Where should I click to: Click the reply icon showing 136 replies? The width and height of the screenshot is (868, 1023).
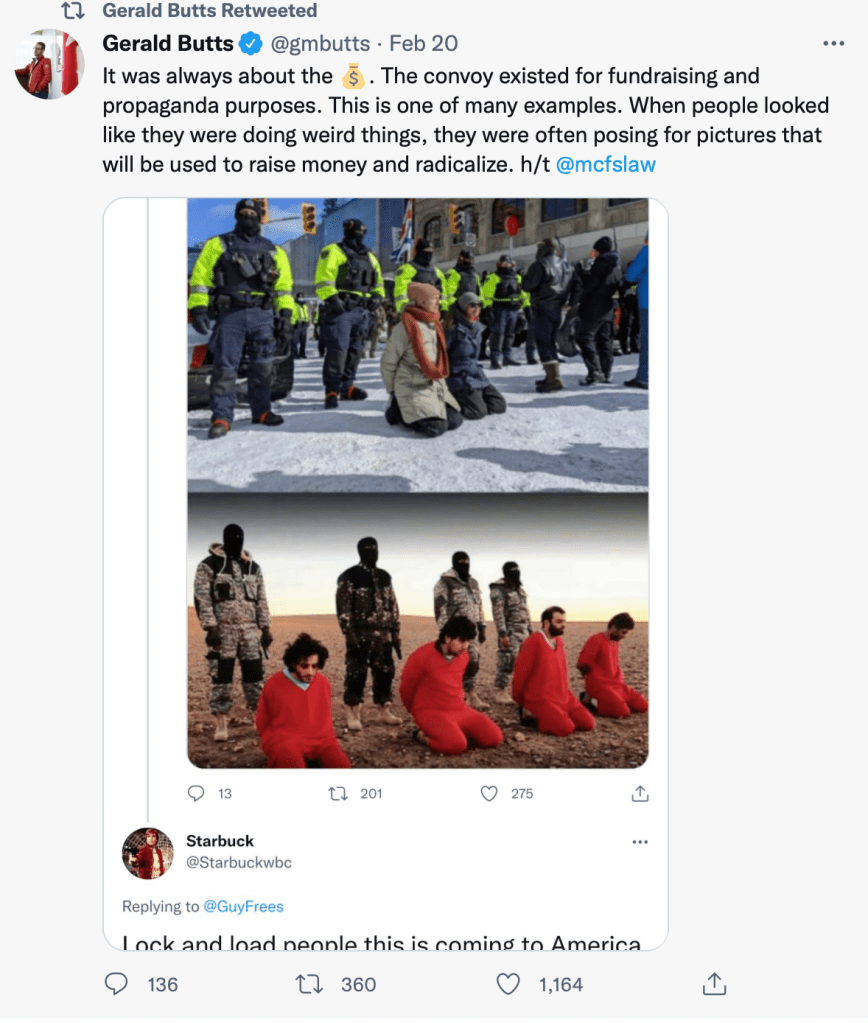(116, 984)
